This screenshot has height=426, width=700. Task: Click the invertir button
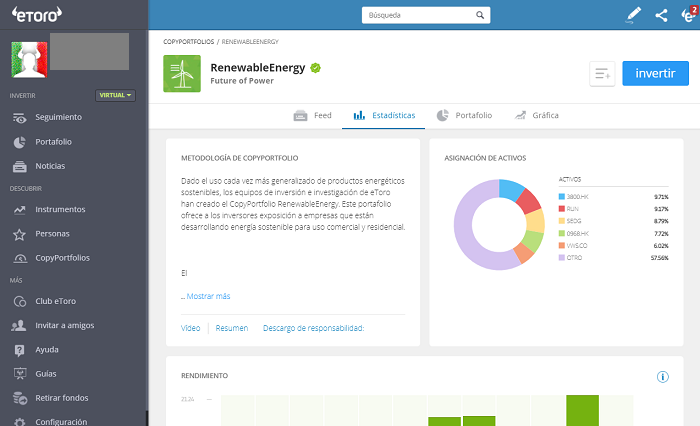[x=655, y=73]
